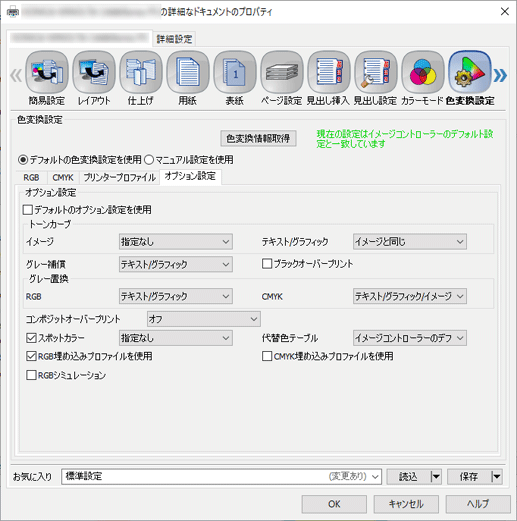Click the キャンセル button

406,504
